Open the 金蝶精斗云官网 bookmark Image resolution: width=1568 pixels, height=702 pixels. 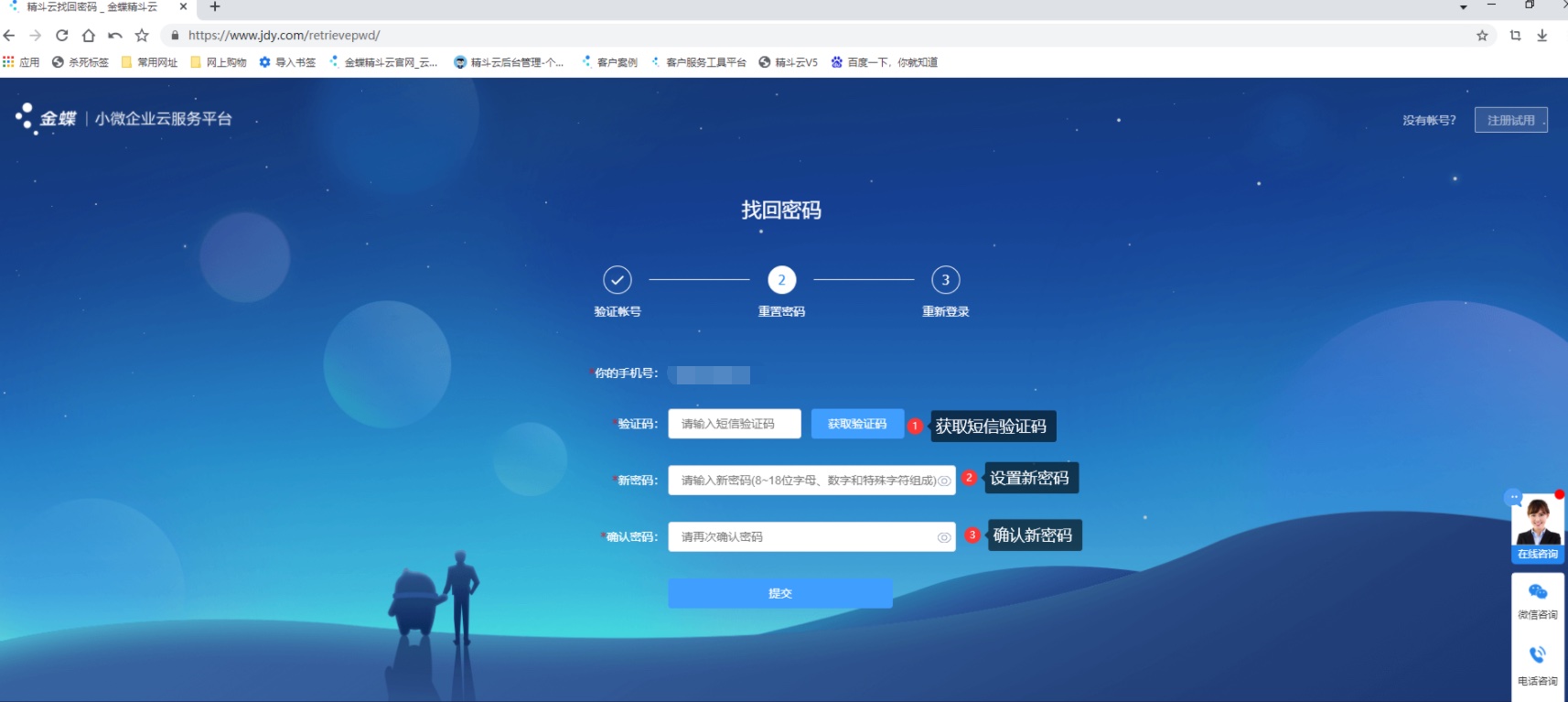click(383, 62)
